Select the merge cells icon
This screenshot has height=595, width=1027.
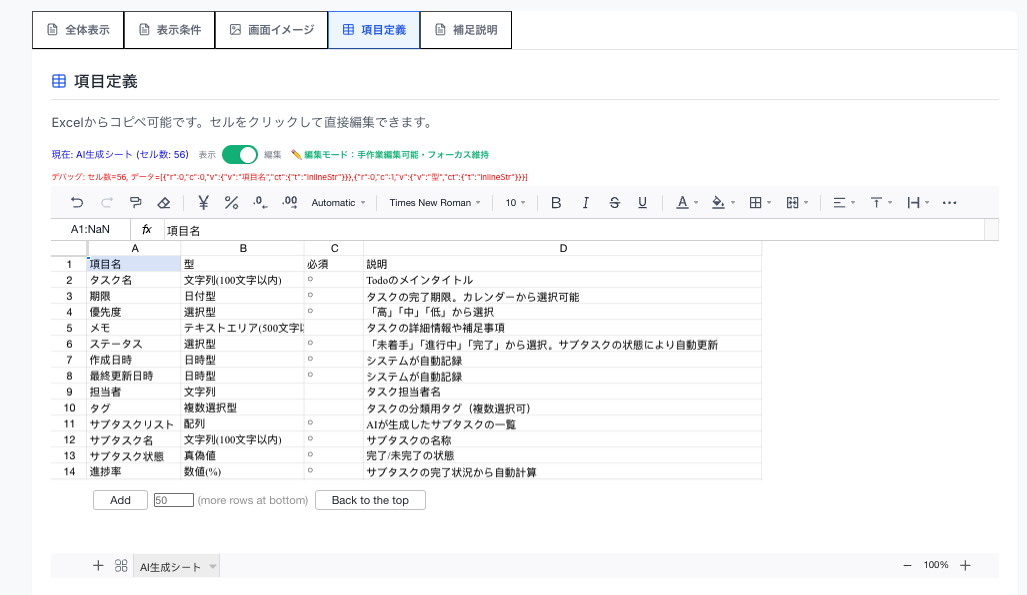pyautogui.click(x=793, y=203)
